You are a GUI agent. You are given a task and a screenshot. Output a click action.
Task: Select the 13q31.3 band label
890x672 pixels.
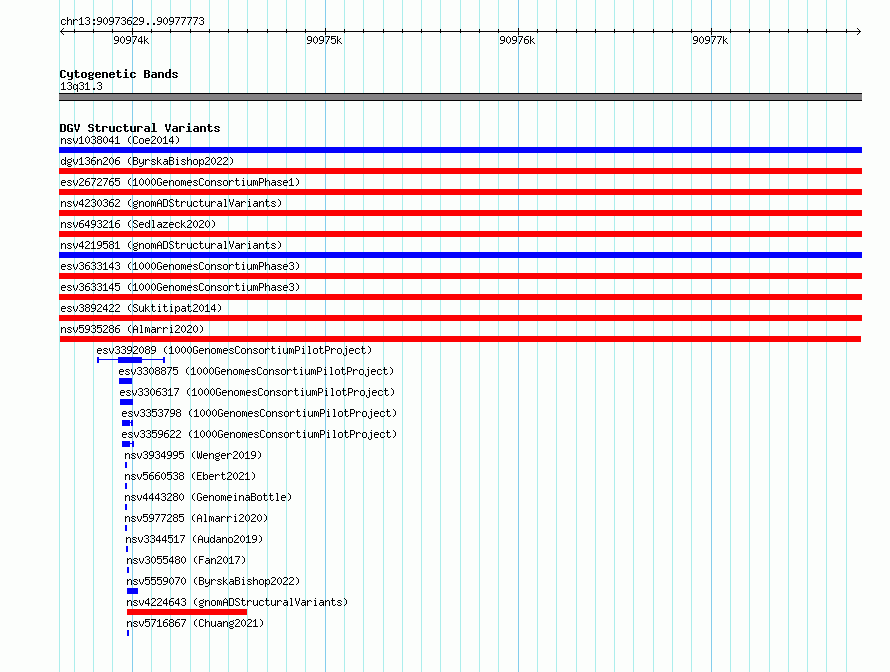(x=81, y=86)
